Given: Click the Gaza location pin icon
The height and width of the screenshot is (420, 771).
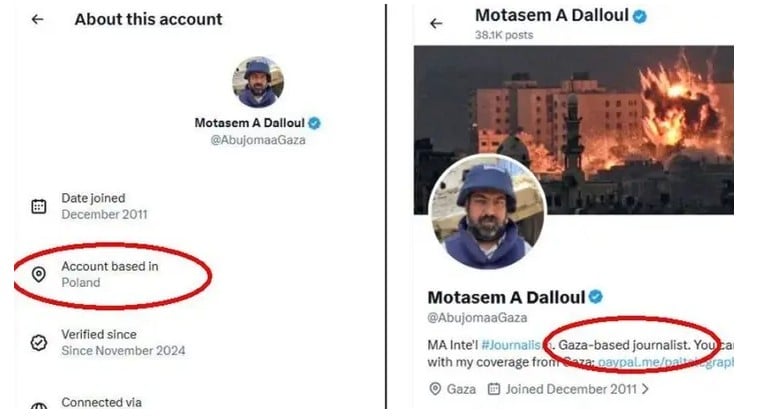Looking at the screenshot, I should 435,389.
